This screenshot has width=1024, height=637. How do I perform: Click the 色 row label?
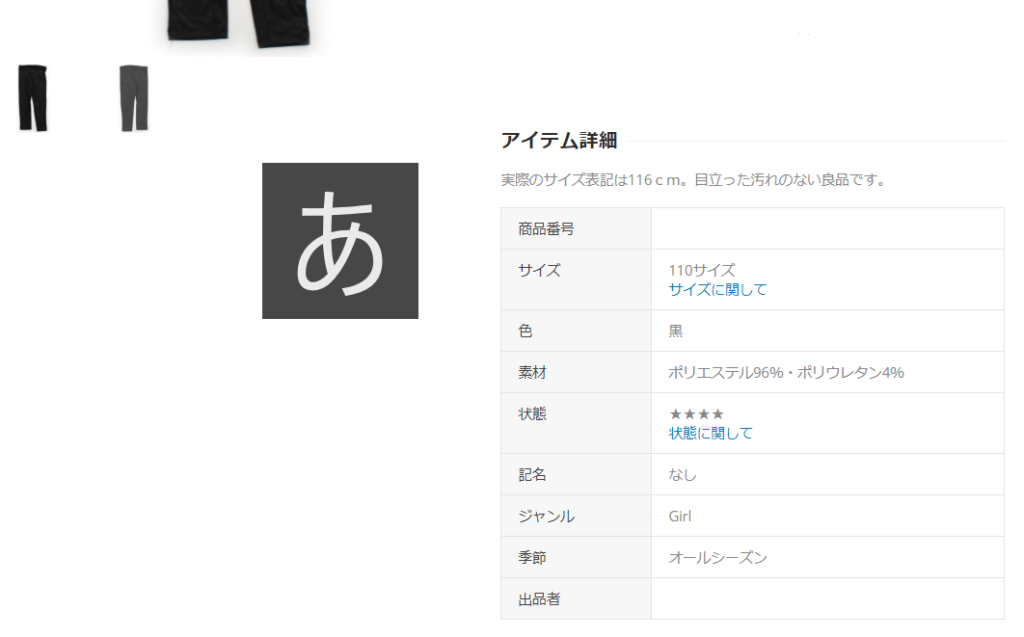tap(525, 331)
